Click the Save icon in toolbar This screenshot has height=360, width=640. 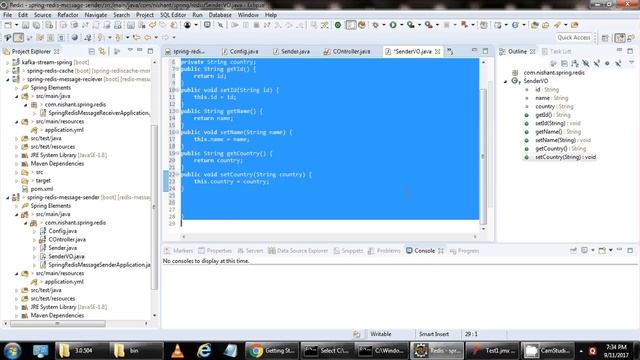point(25,25)
